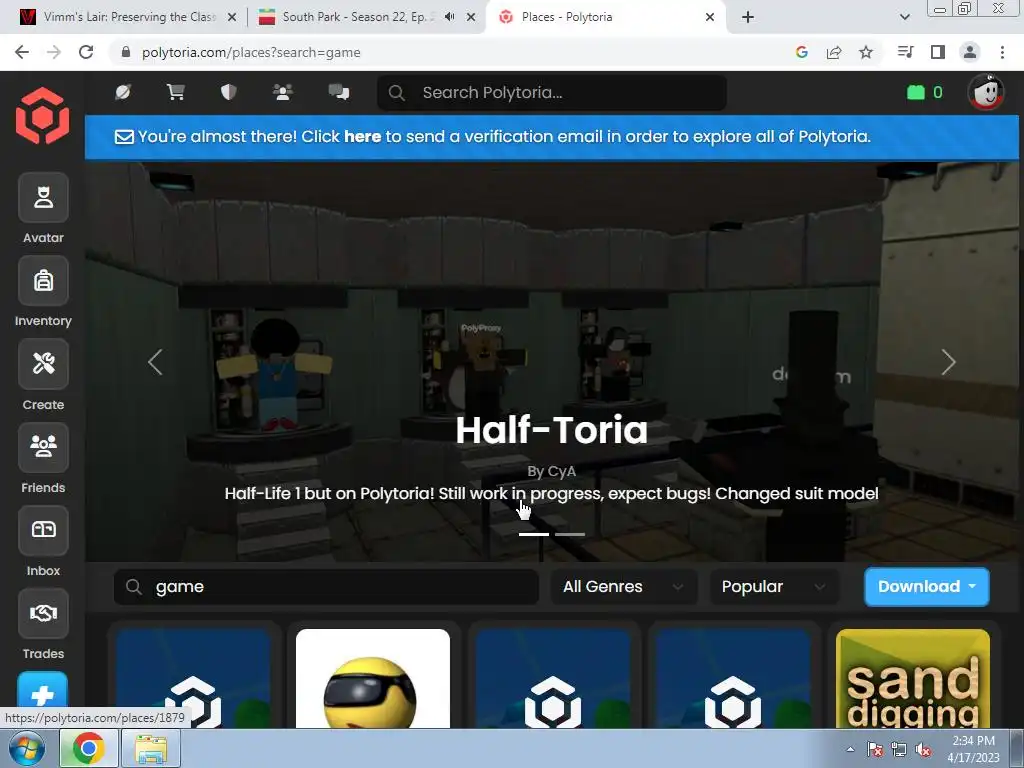Click the network status tray icon
The image size is (1024, 768).
tap(899, 749)
